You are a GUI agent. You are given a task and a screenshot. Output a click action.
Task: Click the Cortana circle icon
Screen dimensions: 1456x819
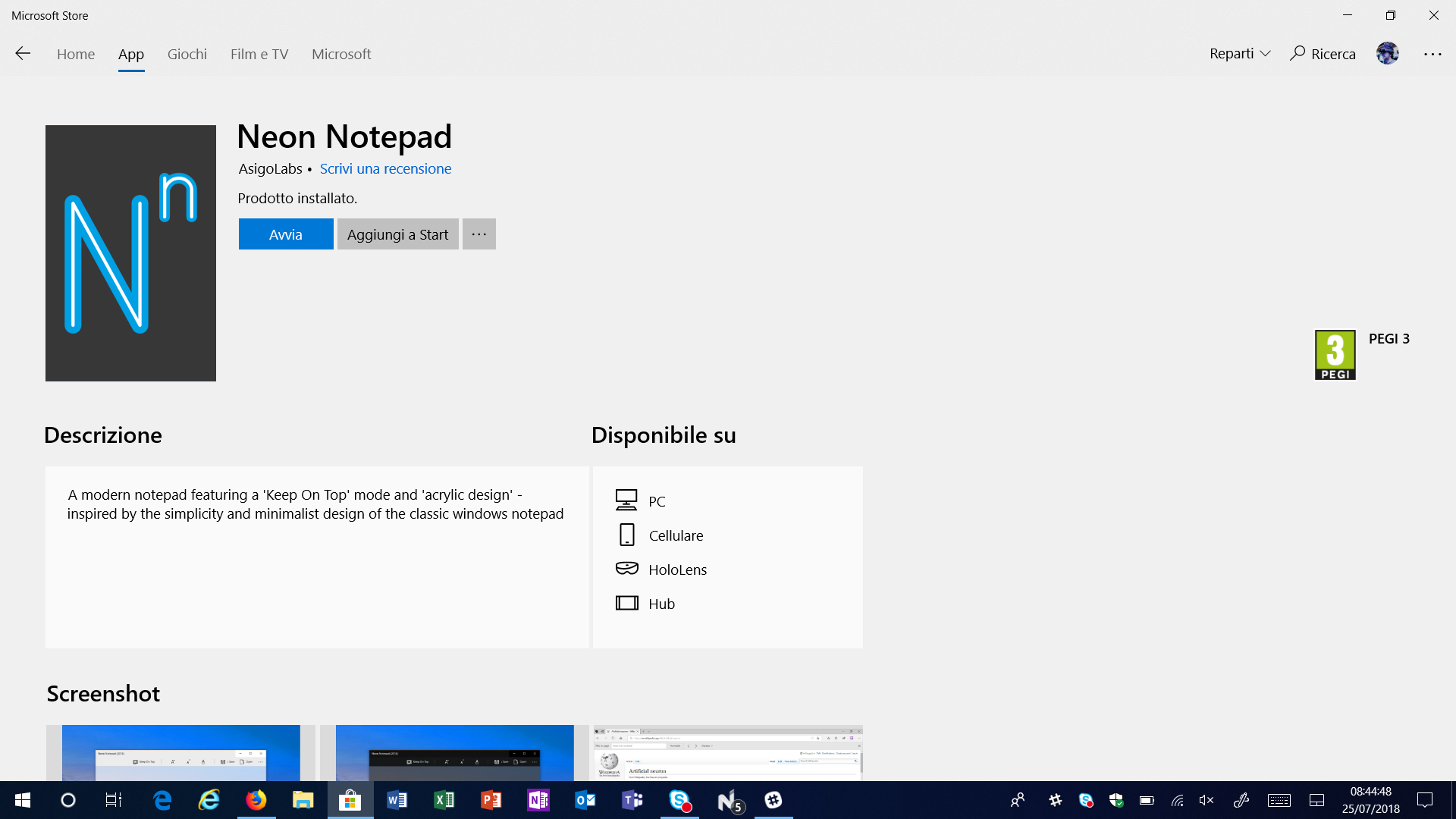point(68,800)
